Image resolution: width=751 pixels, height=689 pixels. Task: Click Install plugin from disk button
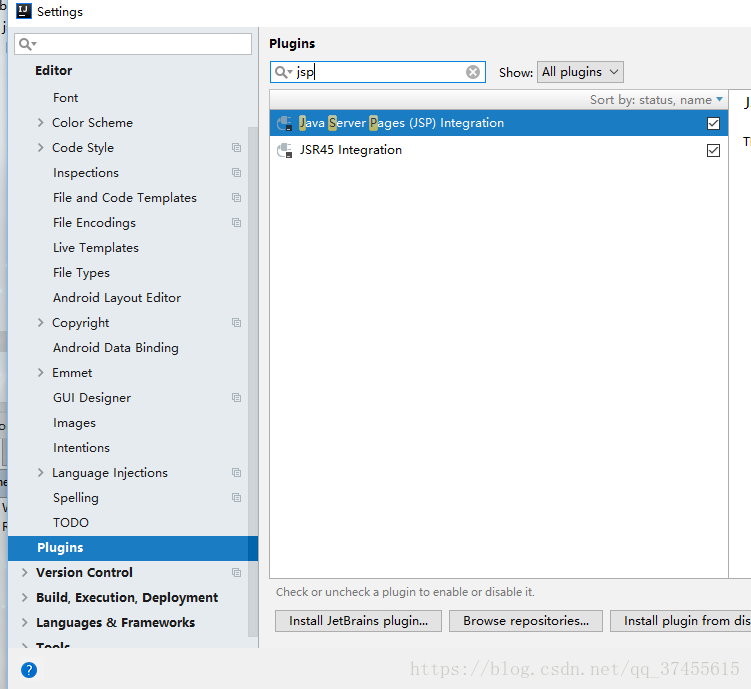click(681, 621)
